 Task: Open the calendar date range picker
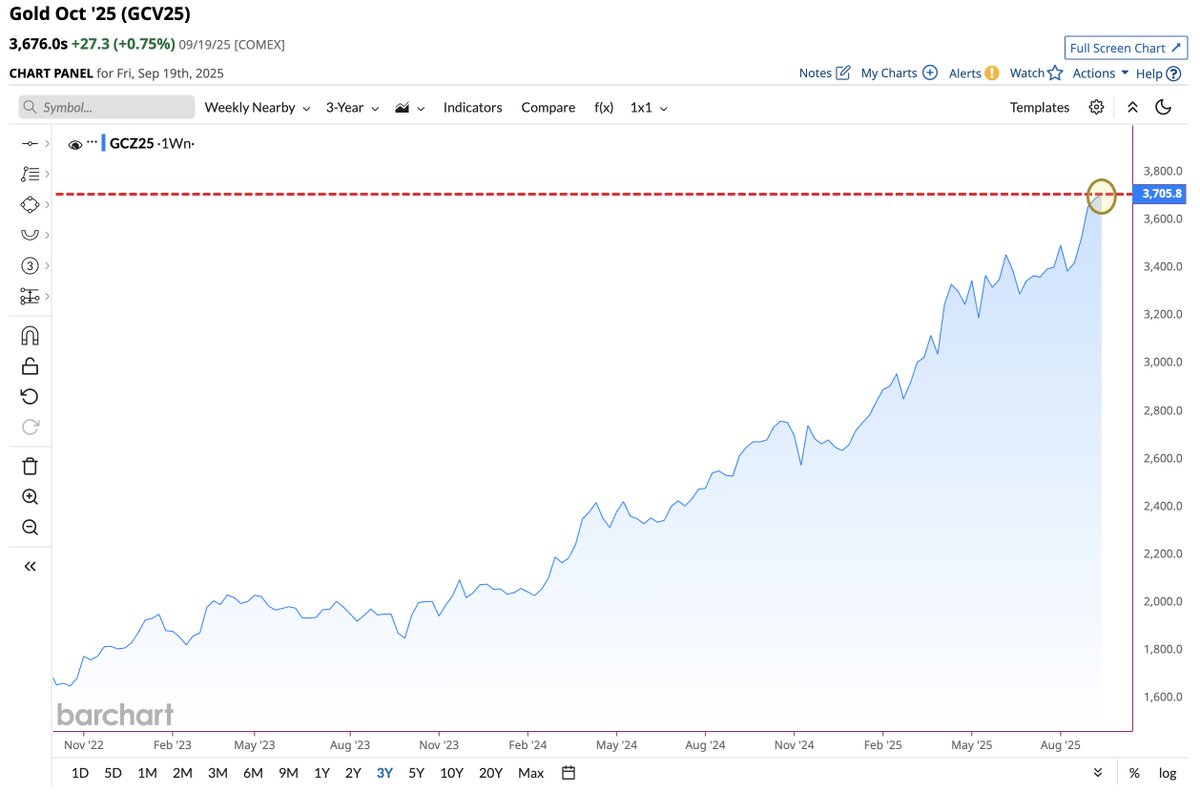pyautogui.click(x=569, y=772)
